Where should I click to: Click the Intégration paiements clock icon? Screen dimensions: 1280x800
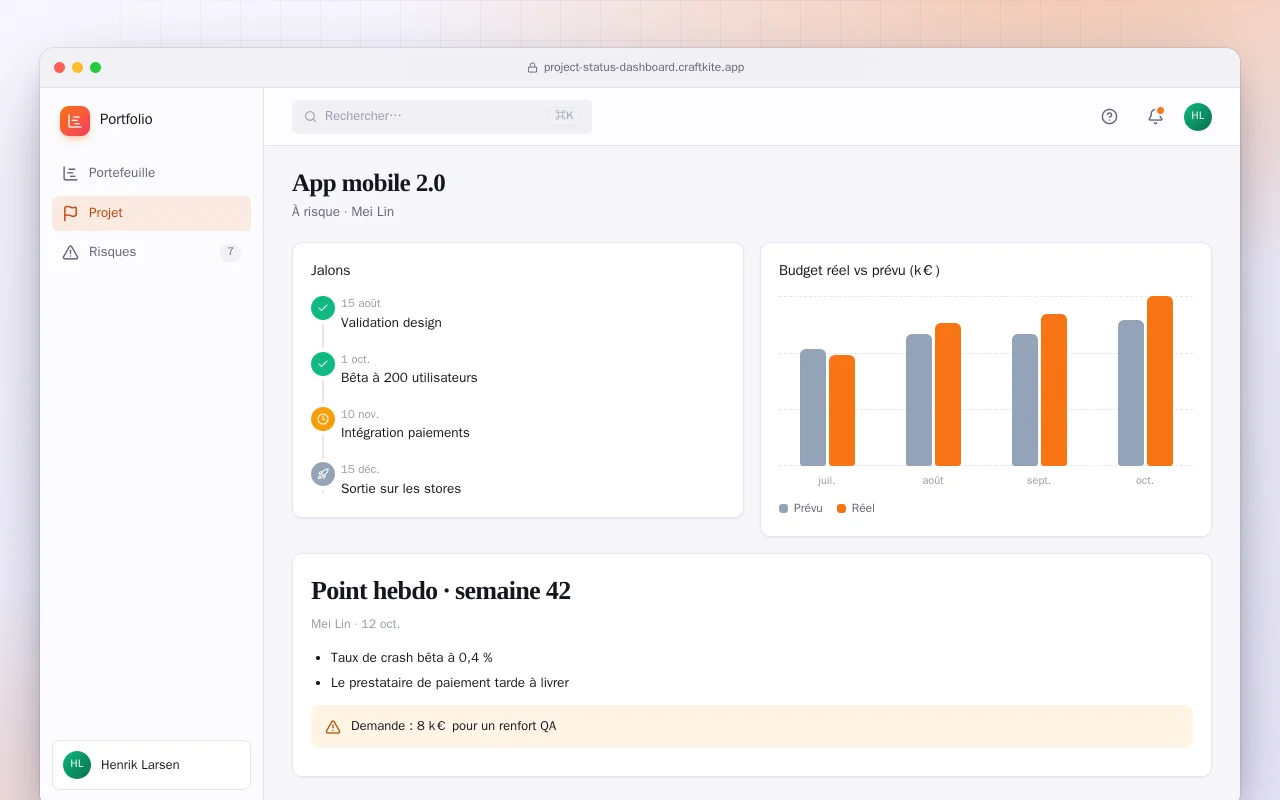point(323,419)
